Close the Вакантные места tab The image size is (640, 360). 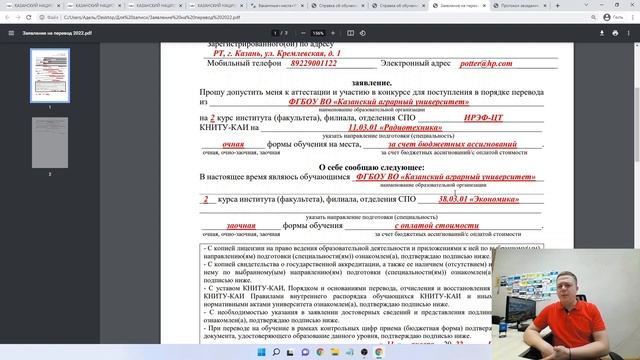point(302,6)
